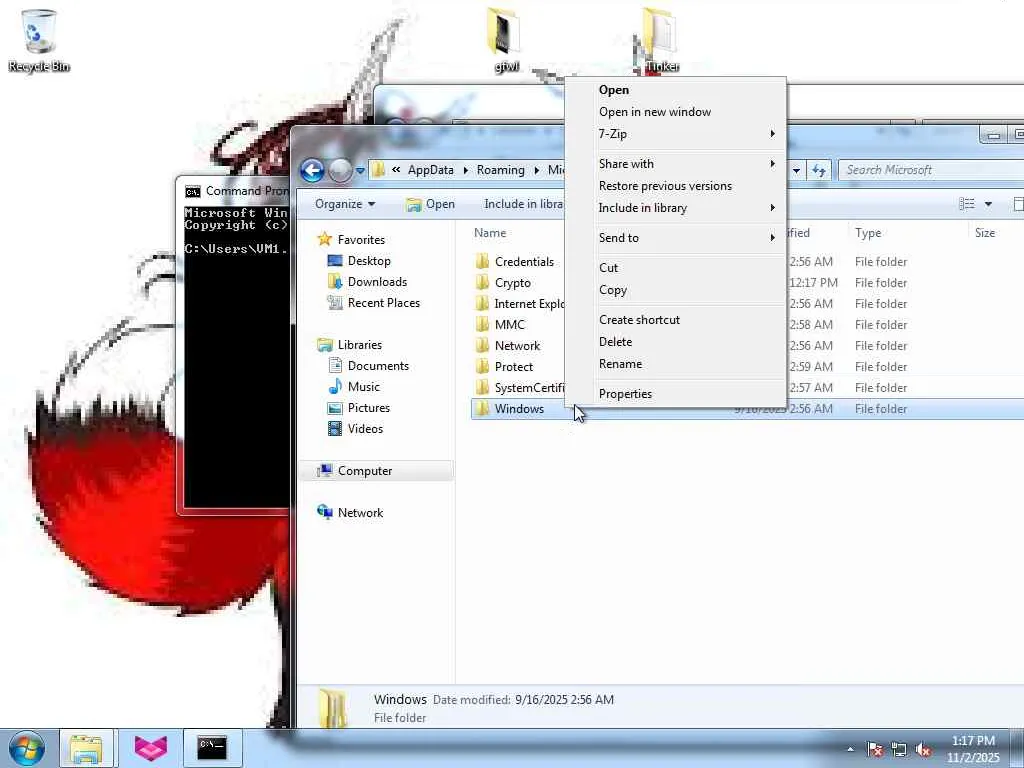The width and height of the screenshot is (1024, 768).
Task: Click the Explorer Back arrow button
Action: point(312,170)
